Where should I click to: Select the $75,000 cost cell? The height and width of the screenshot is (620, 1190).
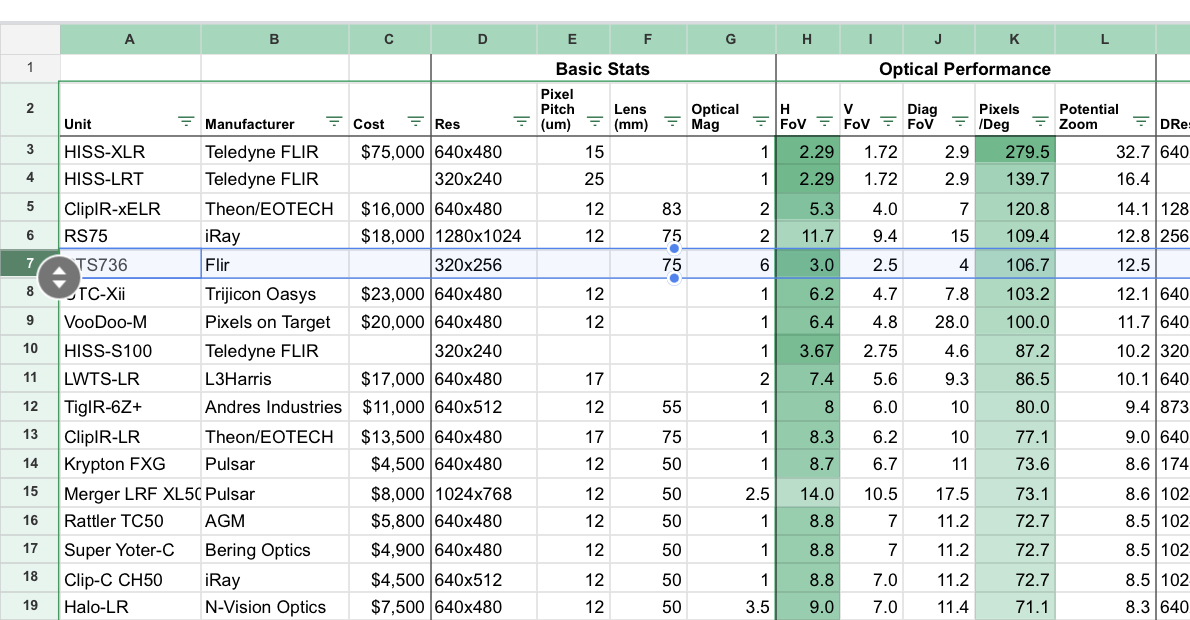coord(389,152)
